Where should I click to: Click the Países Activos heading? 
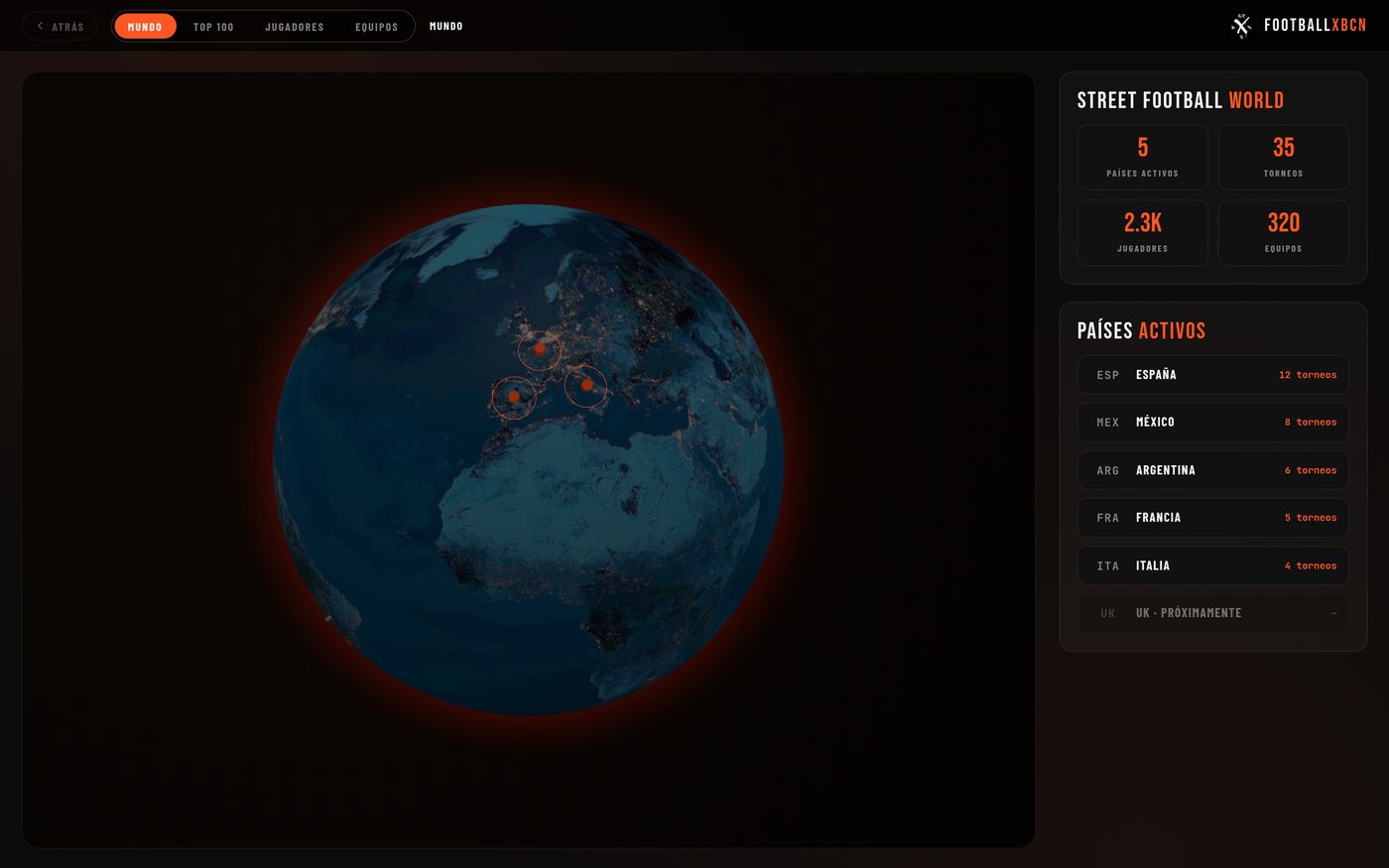pos(1141,330)
